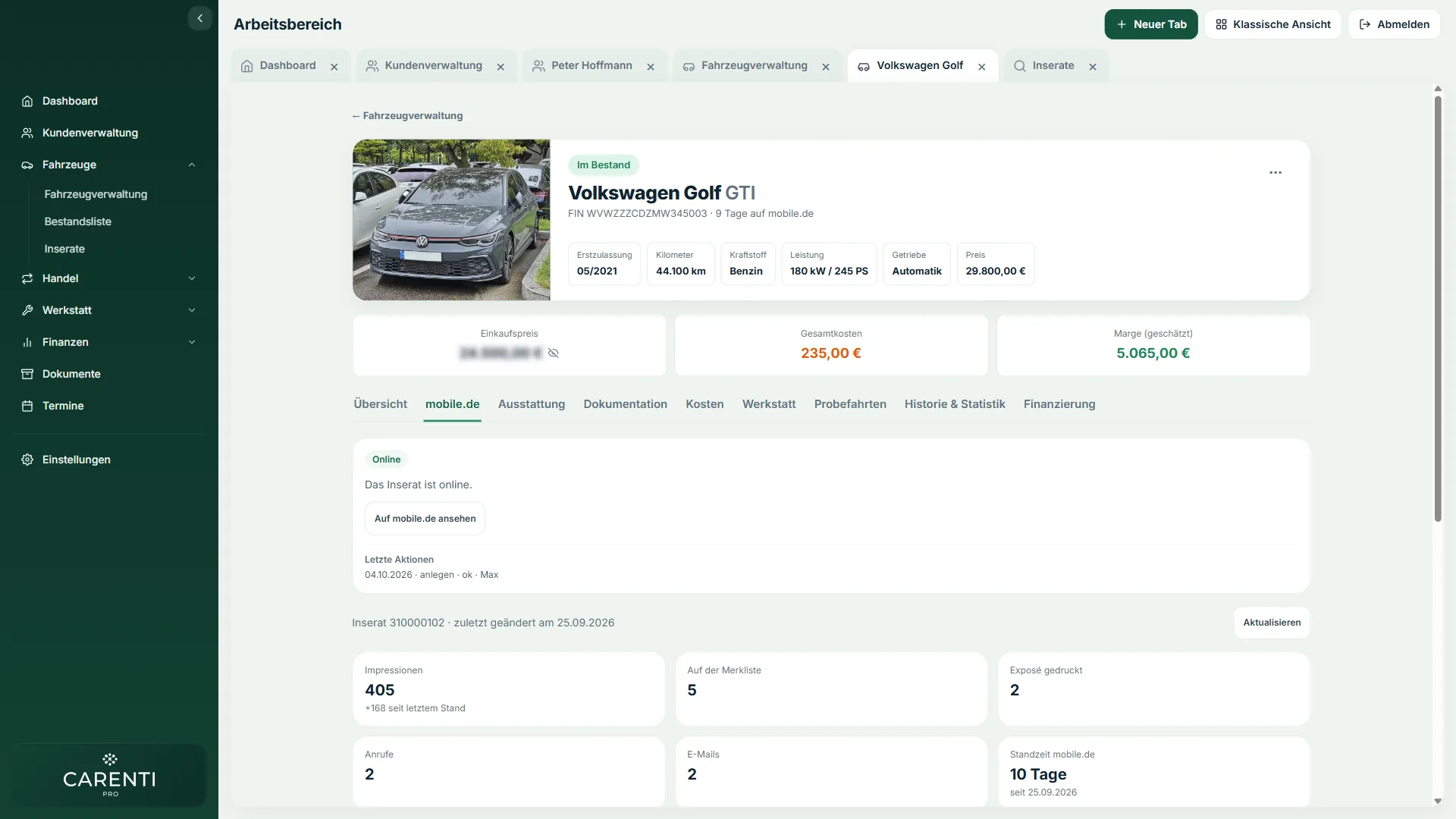Click the Aktualisieren button
The height and width of the screenshot is (819, 1456).
click(1272, 623)
